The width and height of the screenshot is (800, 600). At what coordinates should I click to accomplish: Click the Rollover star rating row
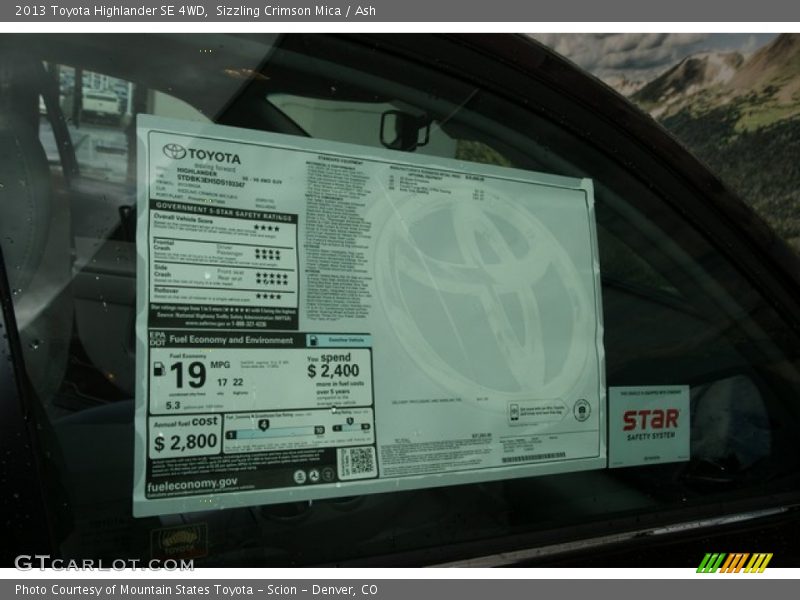pyautogui.click(x=268, y=295)
